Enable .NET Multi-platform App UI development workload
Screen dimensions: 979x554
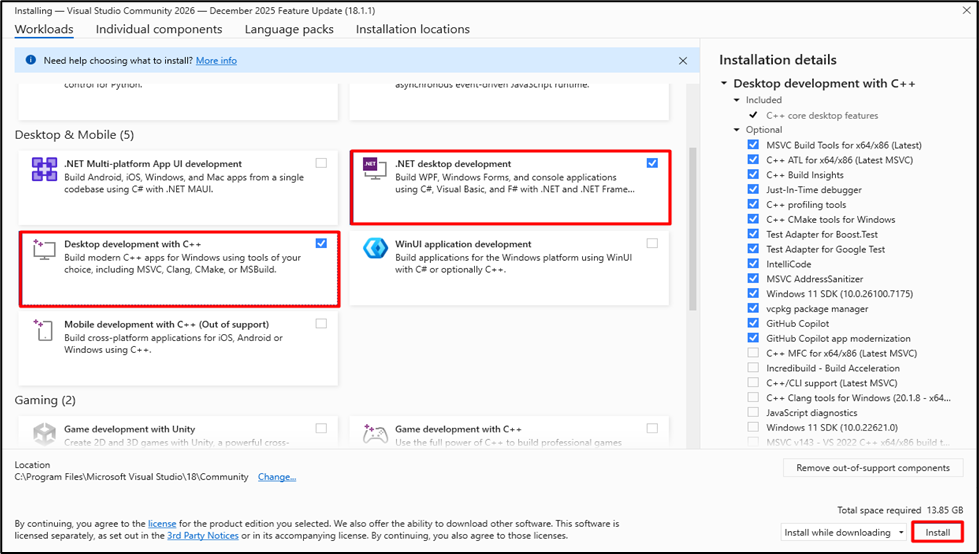tap(321, 163)
